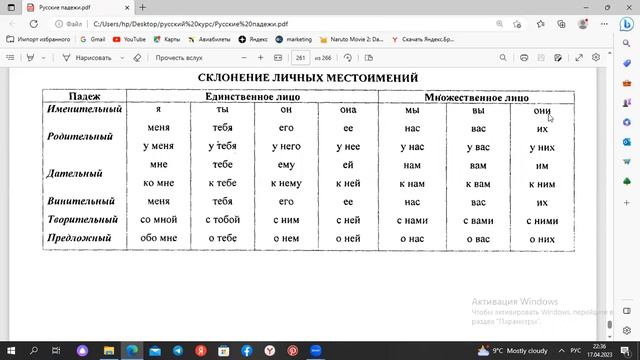Select the highlight tool in PDF toolbar
This screenshot has height=360, width=640.
tap(30, 58)
